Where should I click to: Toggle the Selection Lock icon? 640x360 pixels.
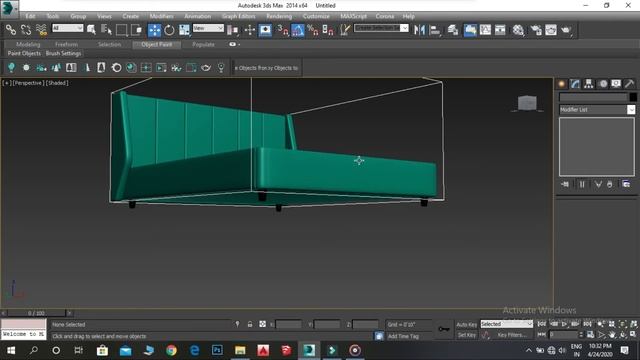[250, 324]
